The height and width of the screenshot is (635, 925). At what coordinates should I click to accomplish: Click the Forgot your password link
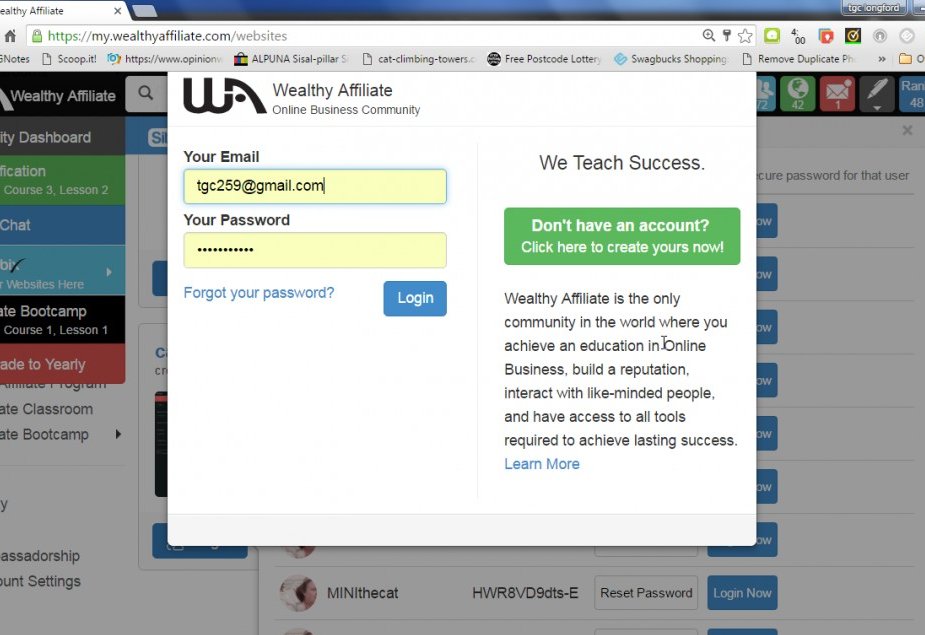tap(258, 293)
